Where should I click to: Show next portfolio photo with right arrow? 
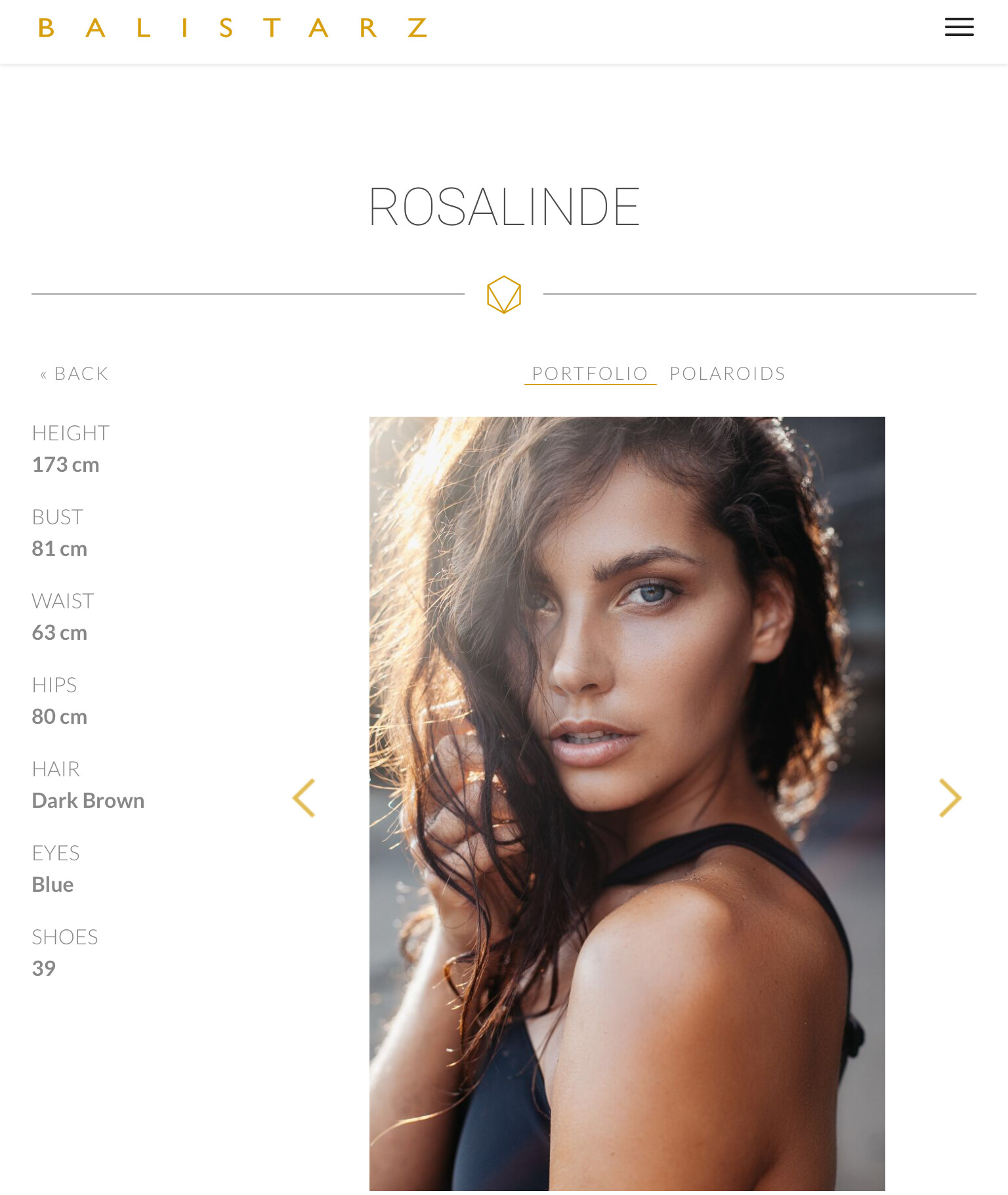(950, 798)
